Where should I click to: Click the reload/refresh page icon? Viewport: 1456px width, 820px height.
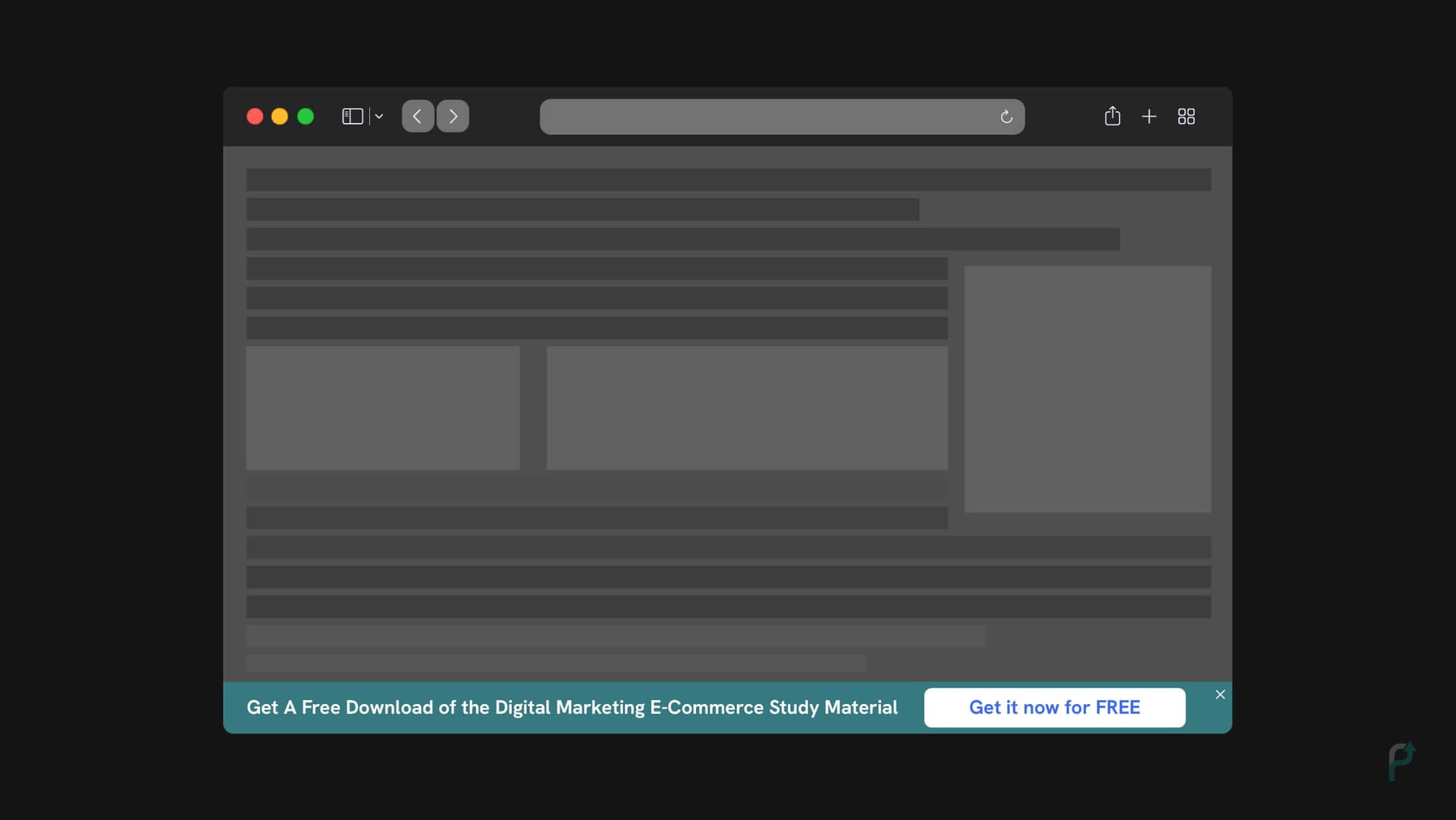point(1006,116)
